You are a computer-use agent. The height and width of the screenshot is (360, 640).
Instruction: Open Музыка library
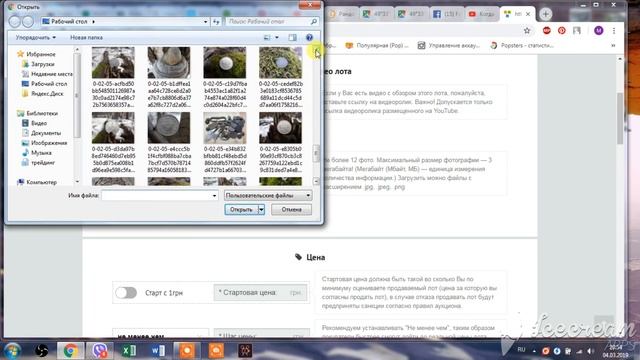41,153
